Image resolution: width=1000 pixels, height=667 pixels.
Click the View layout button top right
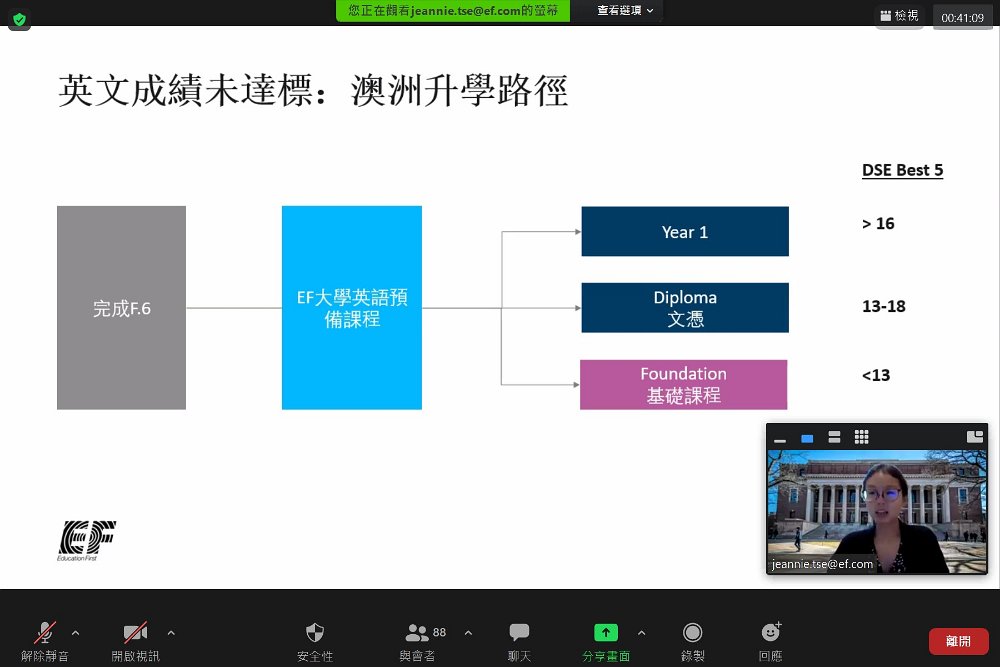[x=899, y=16]
